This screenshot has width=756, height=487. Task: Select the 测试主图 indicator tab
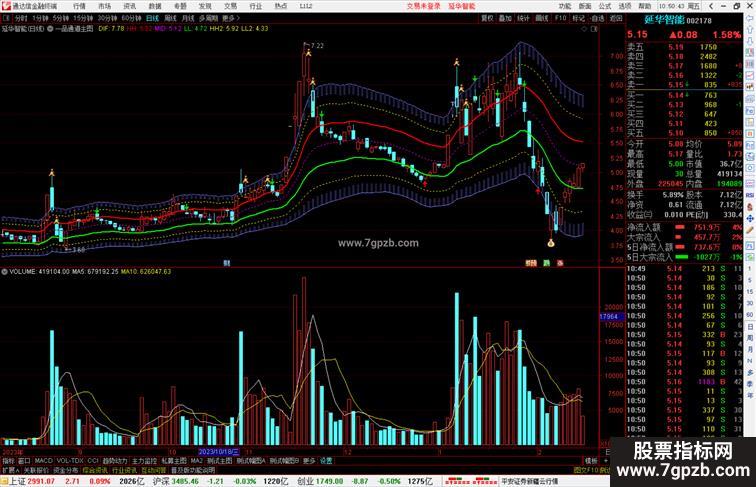click(x=219, y=461)
